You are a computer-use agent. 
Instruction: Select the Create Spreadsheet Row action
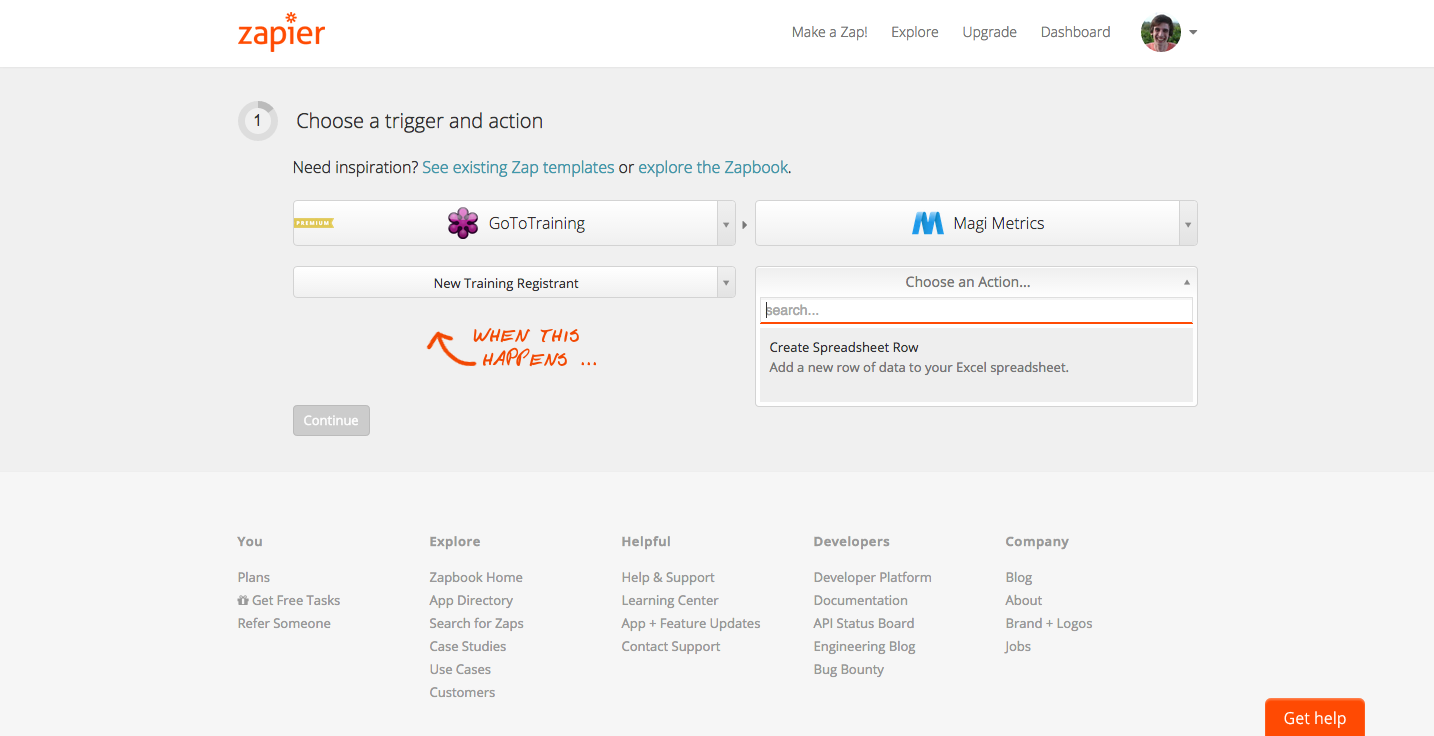click(975, 356)
